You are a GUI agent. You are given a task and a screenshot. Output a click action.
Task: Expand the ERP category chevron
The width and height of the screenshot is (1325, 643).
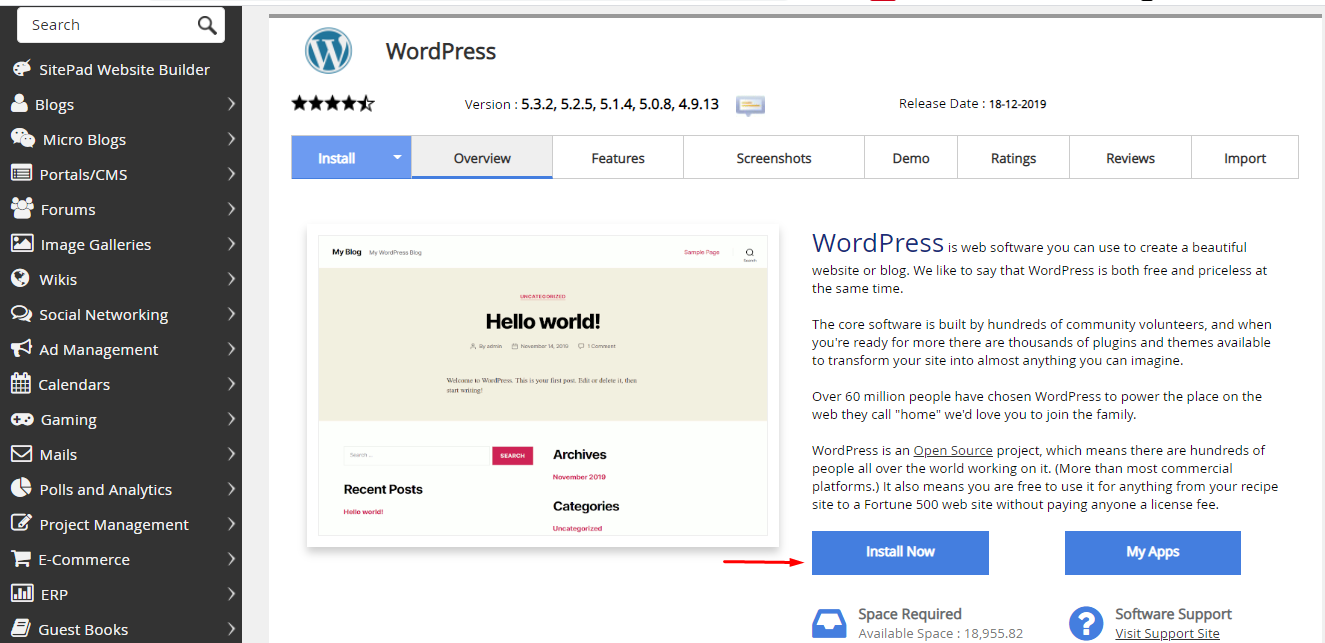[231, 594]
